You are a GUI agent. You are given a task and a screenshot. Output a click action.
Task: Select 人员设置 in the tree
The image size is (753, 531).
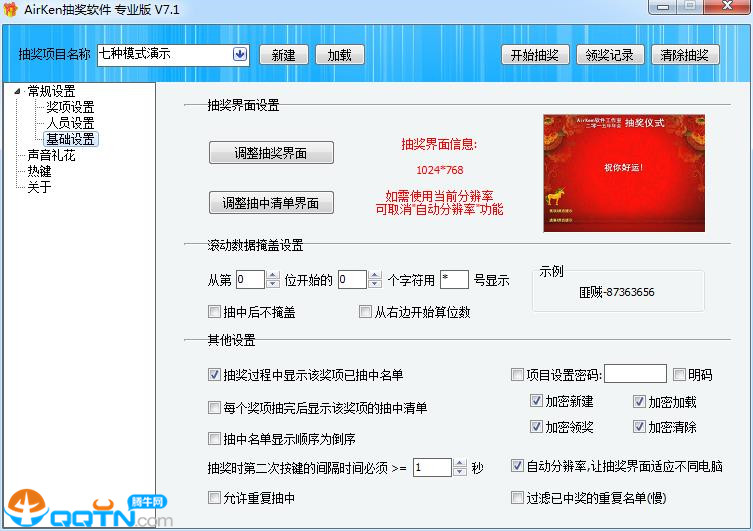coord(70,123)
